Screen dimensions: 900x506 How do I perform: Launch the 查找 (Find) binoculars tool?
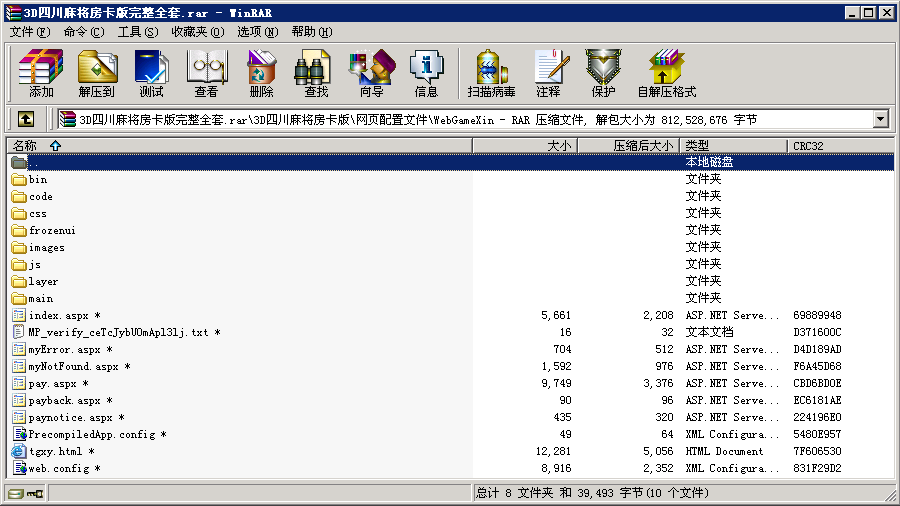point(316,73)
